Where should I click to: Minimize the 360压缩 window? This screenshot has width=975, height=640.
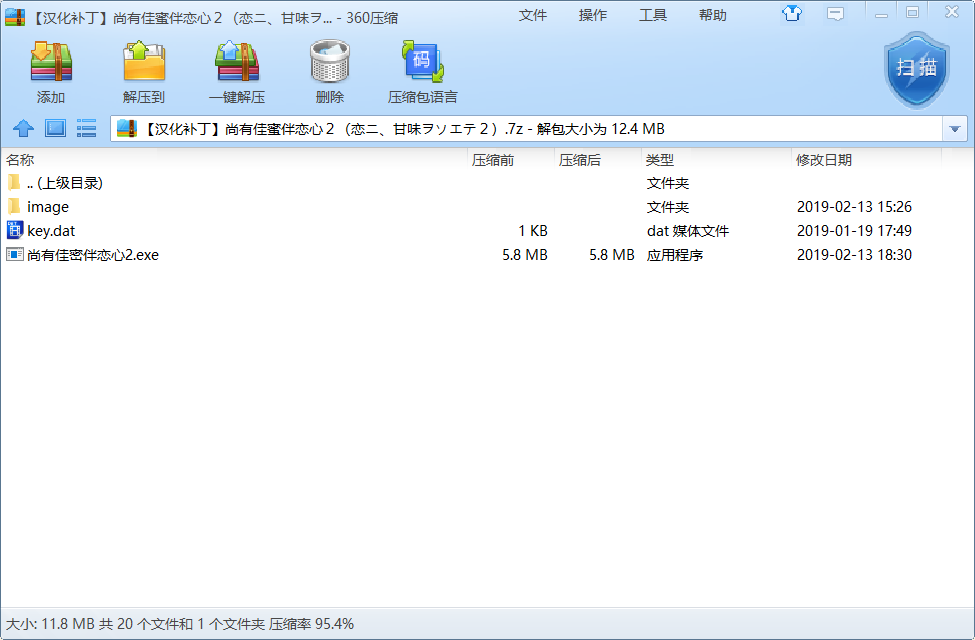pos(881,14)
